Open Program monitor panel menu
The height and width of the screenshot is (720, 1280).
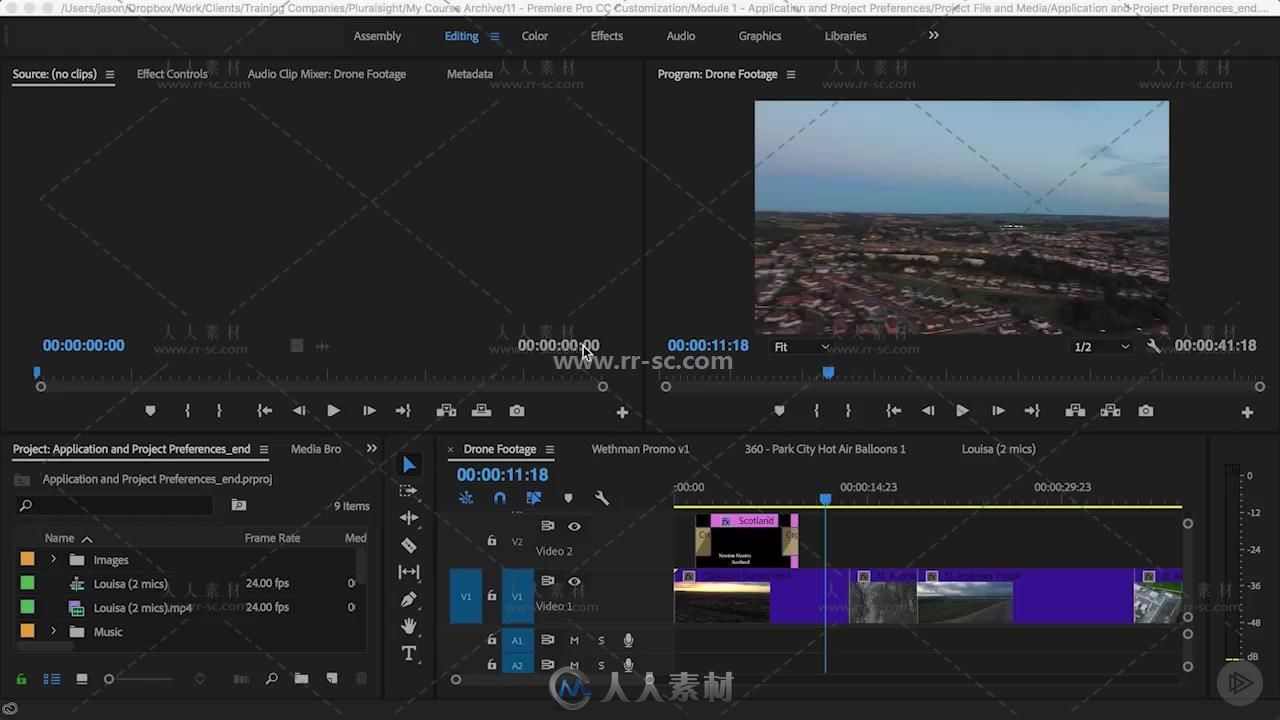(x=791, y=75)
